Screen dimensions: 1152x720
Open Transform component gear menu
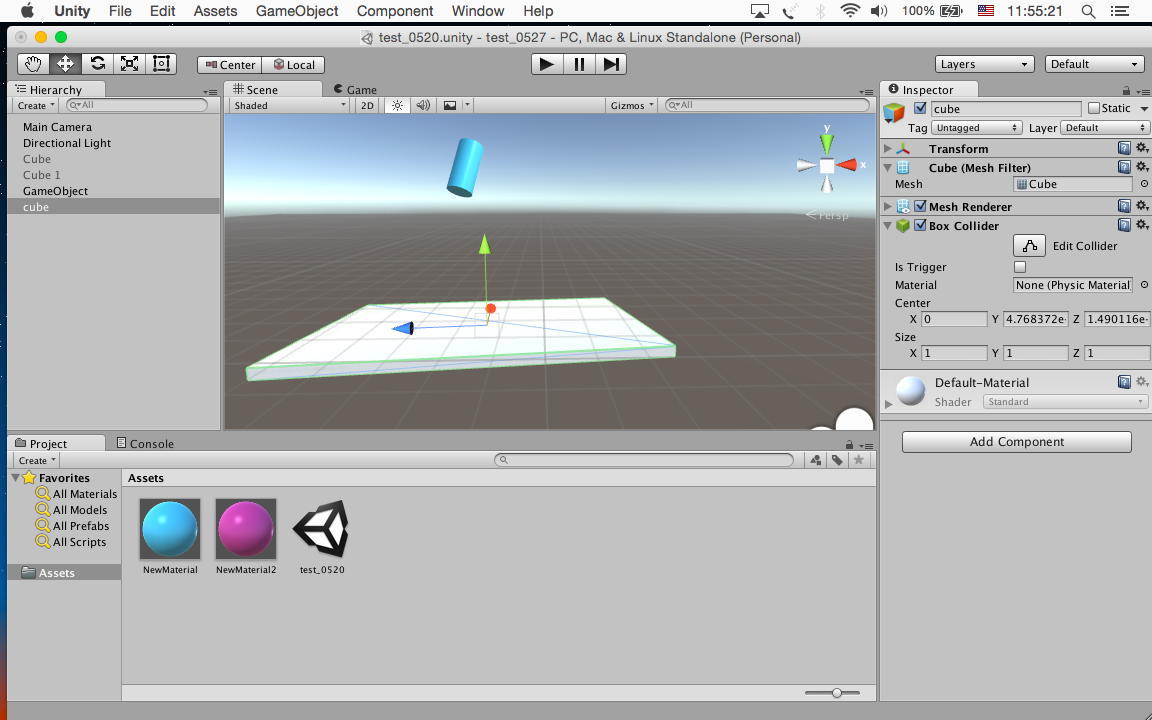pos(1142,148)
